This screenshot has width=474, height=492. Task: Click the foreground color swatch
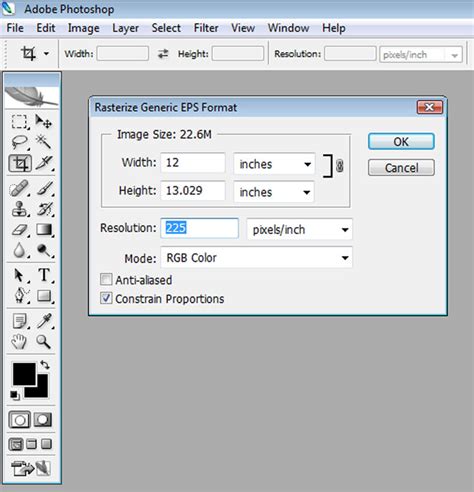click(x=24, y=374)
